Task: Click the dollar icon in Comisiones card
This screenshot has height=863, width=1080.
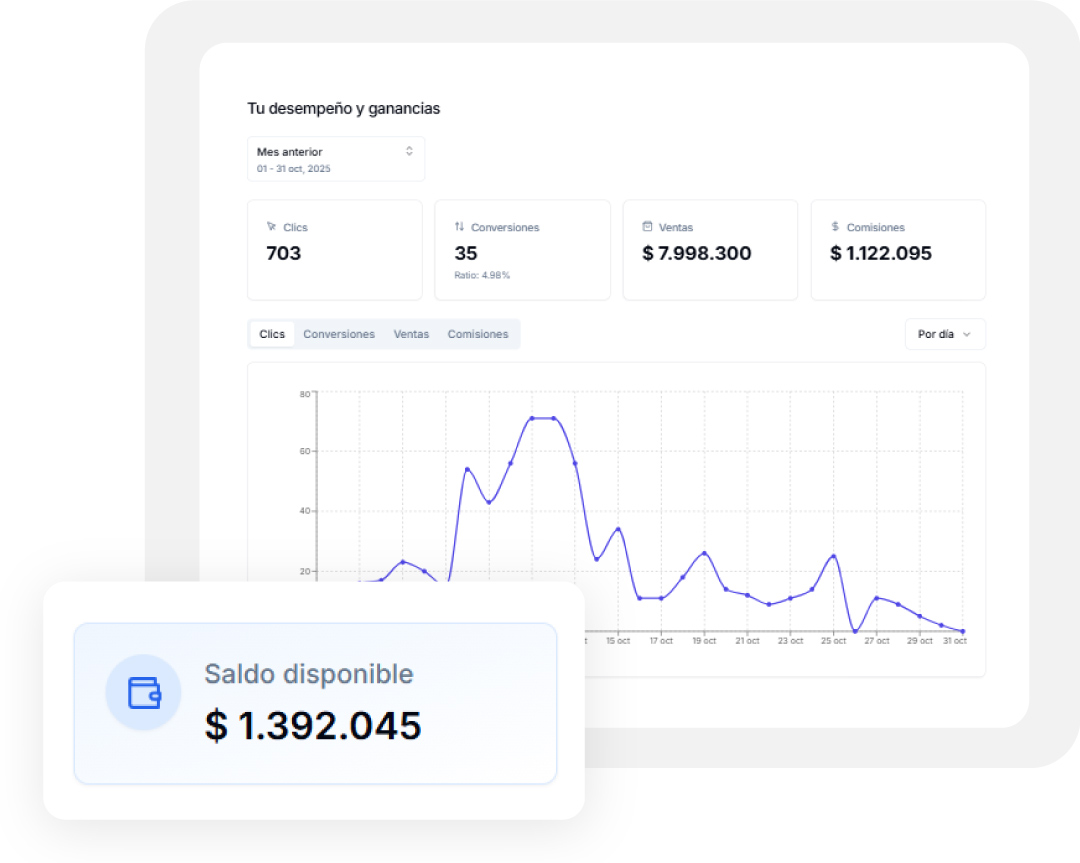Action: (x=835, y=227)
